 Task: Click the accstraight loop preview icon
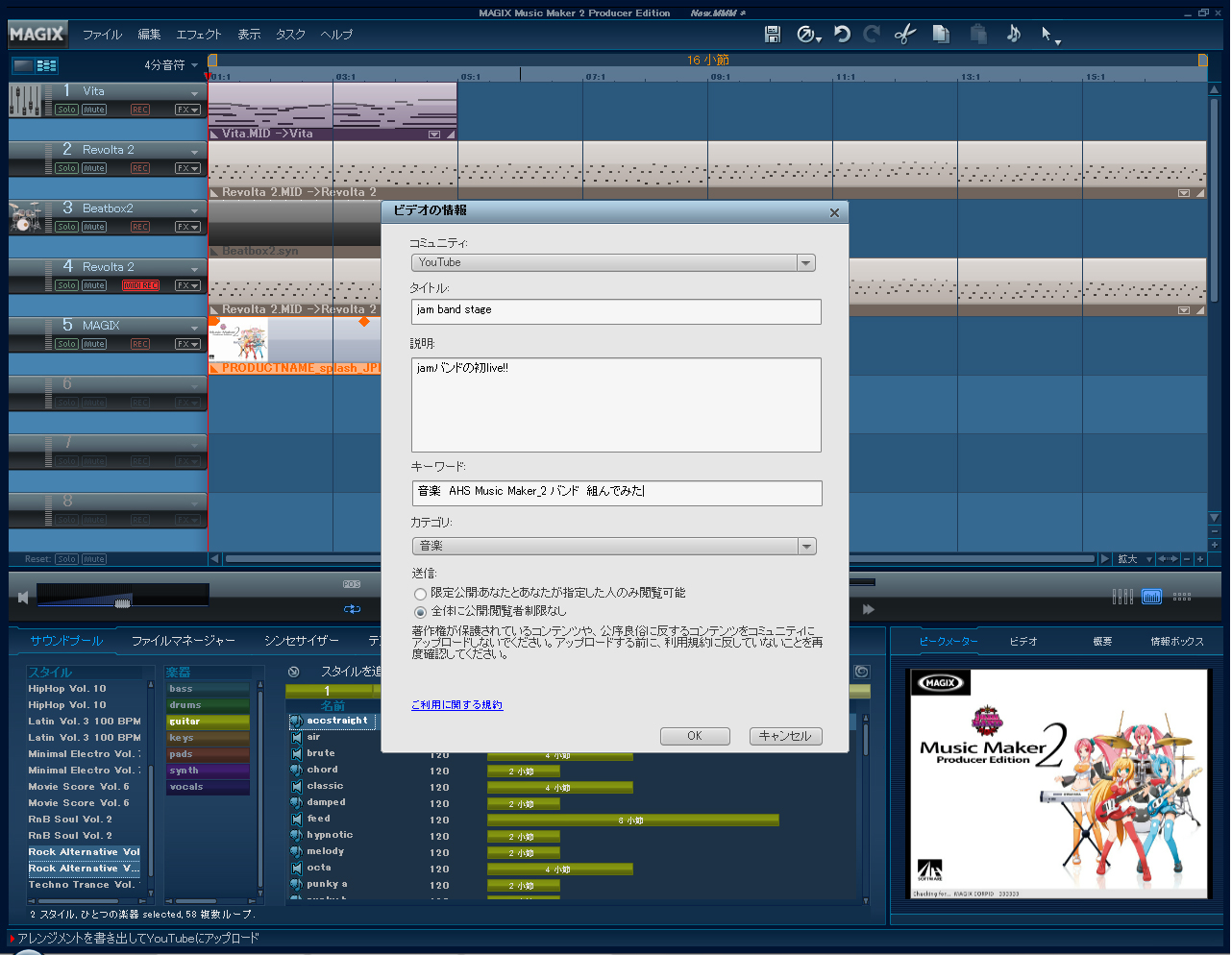297,721
